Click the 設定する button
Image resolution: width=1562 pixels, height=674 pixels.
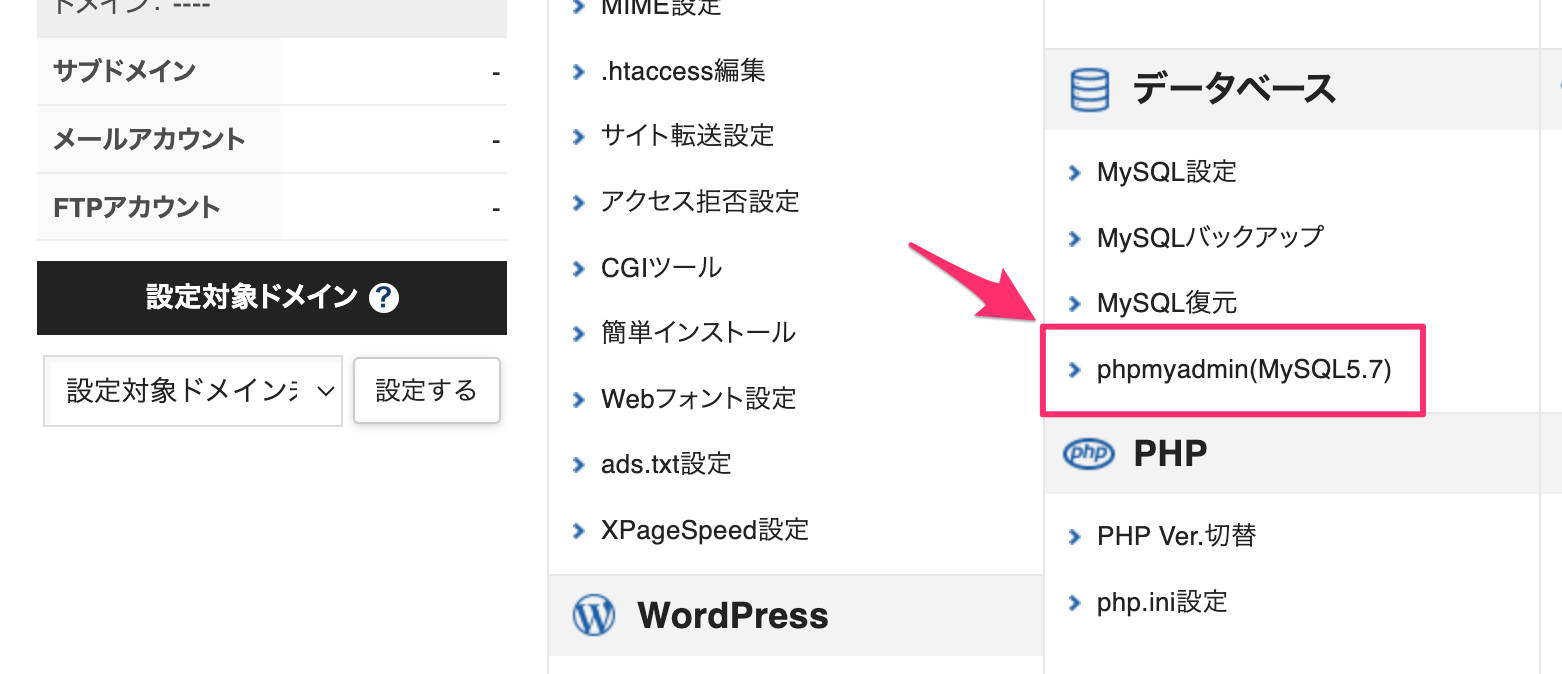point(427,391)
